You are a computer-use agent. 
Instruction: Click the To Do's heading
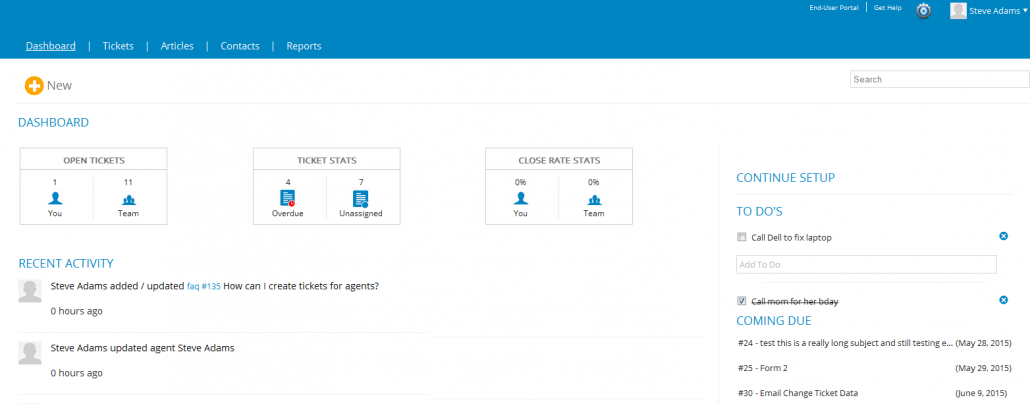[x=759, y=212]
